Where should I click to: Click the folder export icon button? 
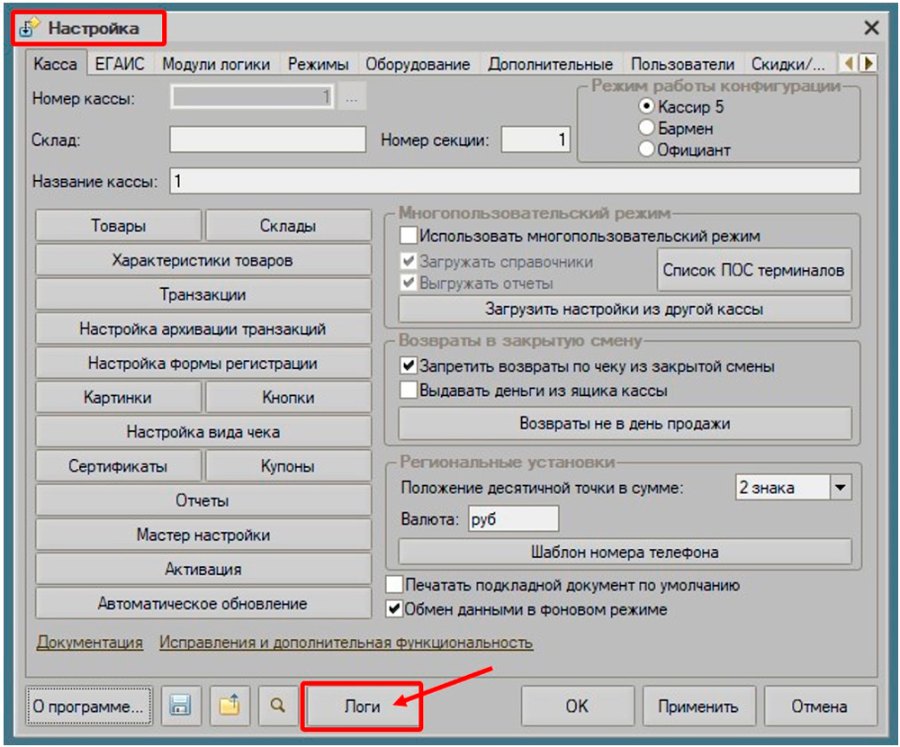click(230, 705)
